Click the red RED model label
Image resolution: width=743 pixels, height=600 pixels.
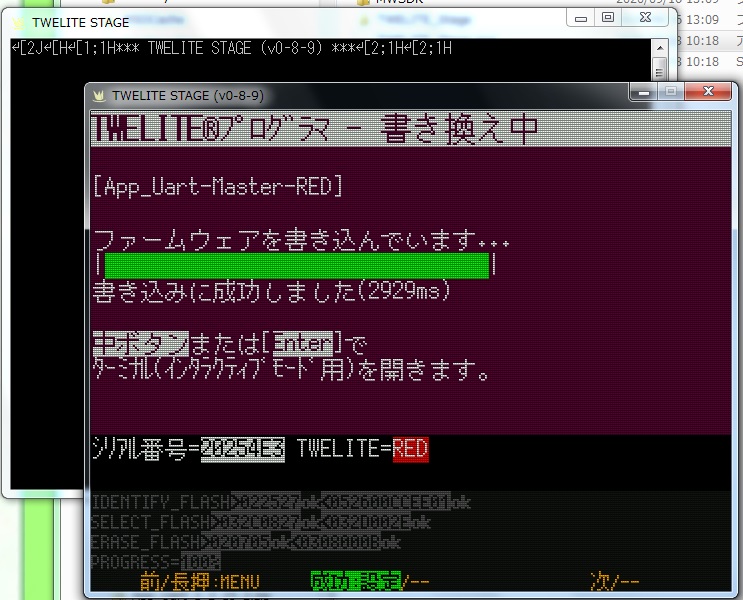click(x=410, y=449)
